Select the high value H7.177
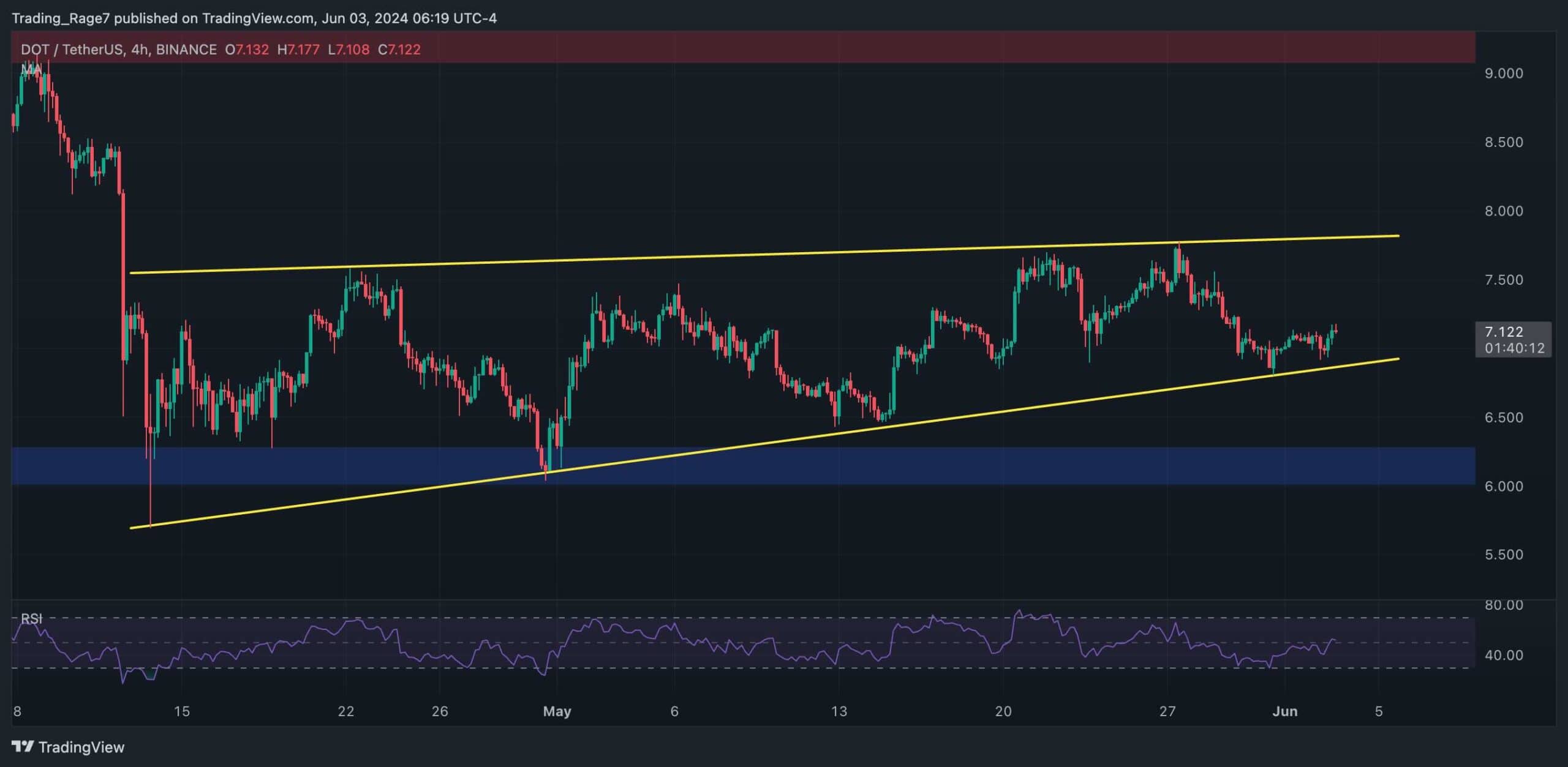Screen dimensions: 1568x767 click(298, 50)
